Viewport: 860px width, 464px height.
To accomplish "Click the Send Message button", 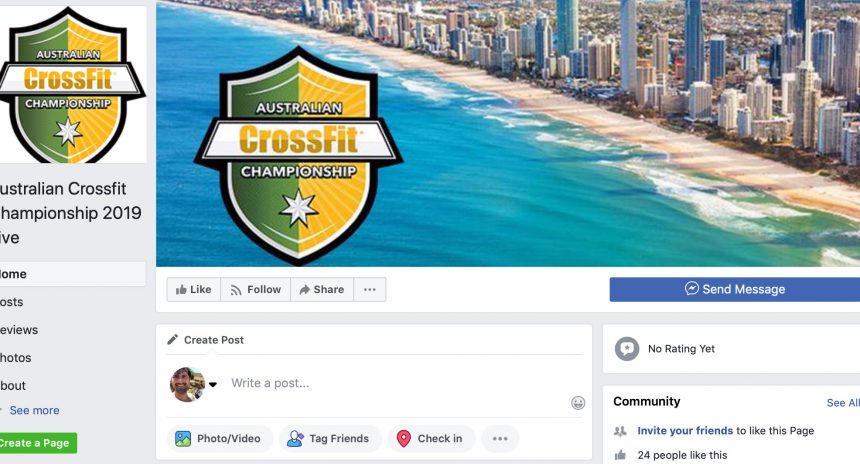I will tap(734, 289).
